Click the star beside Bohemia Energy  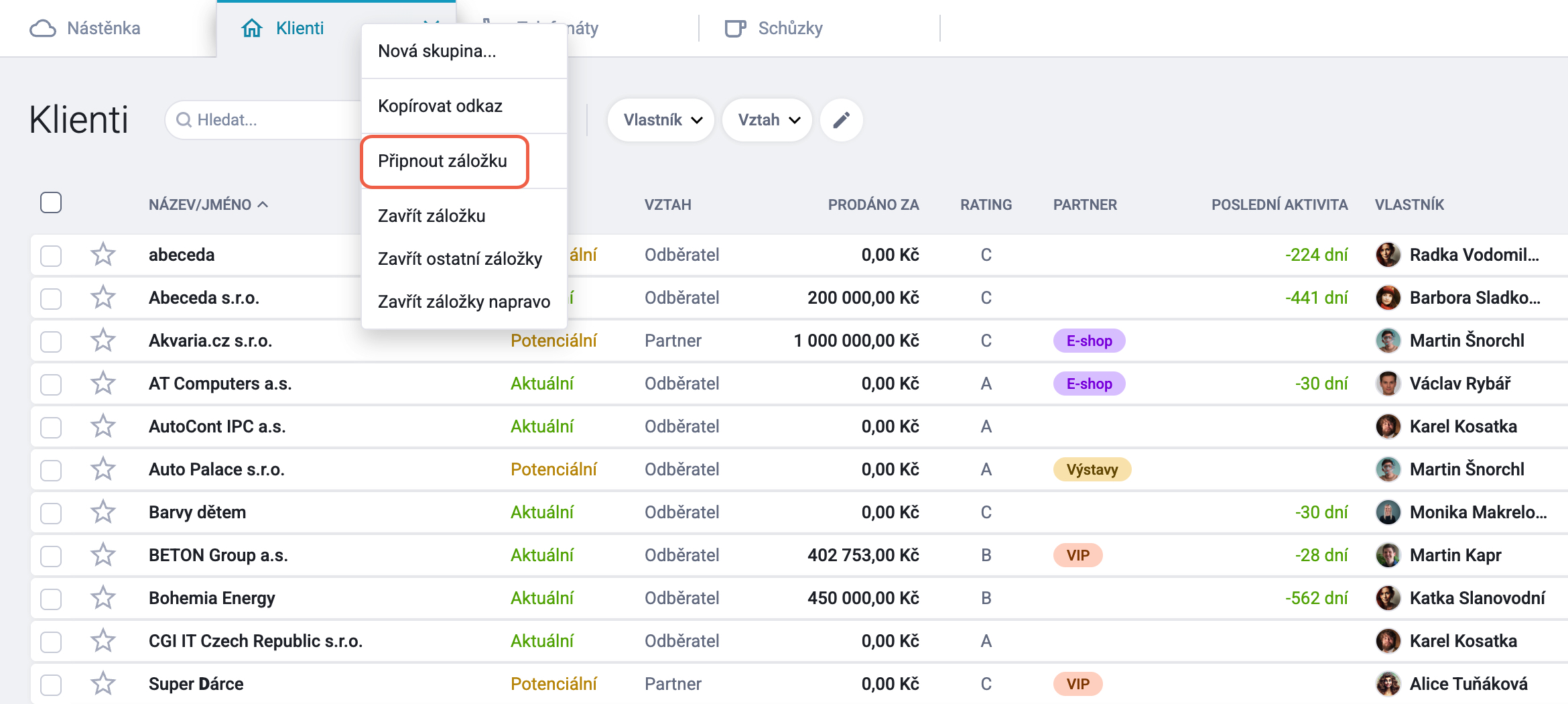tap(103, 598)
